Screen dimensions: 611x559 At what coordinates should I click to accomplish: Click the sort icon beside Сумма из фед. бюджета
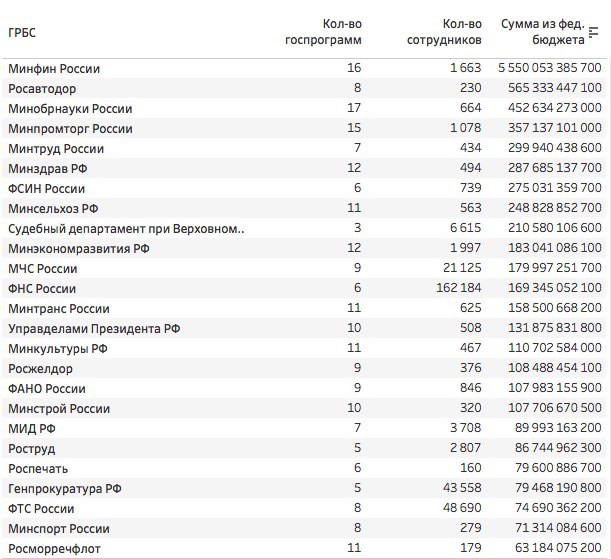coord(593,32)
